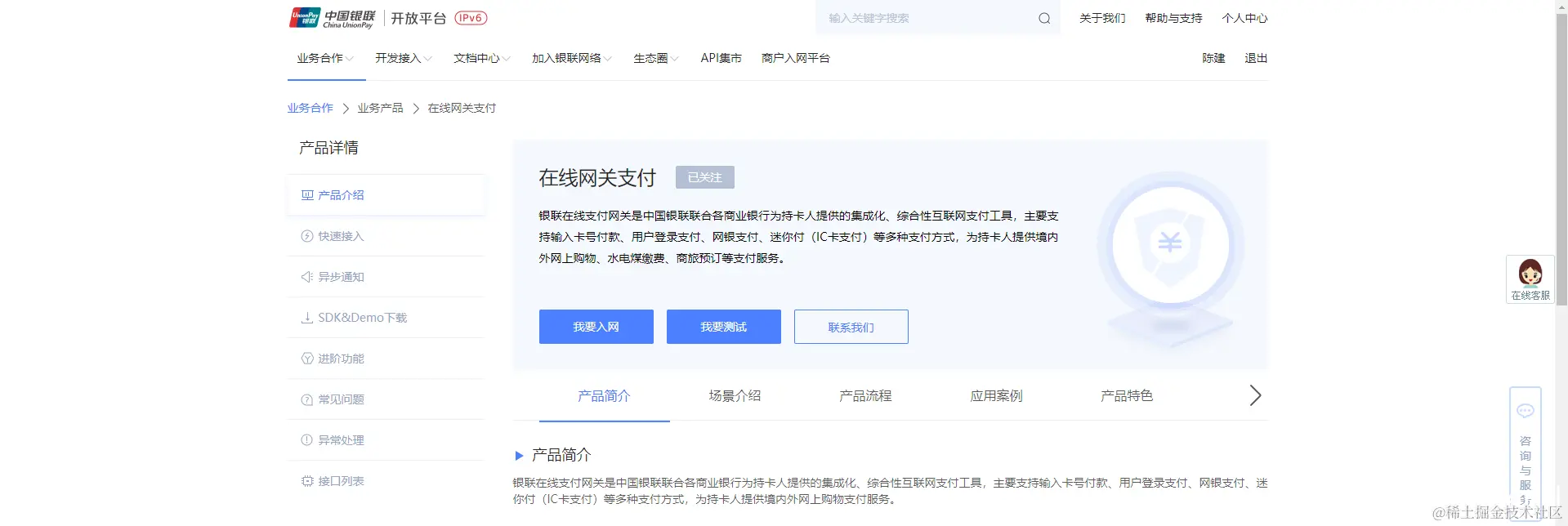Click the IPv6 badge icon
The width and height of the screenshot is (1568, 526).
pos(471,18)
